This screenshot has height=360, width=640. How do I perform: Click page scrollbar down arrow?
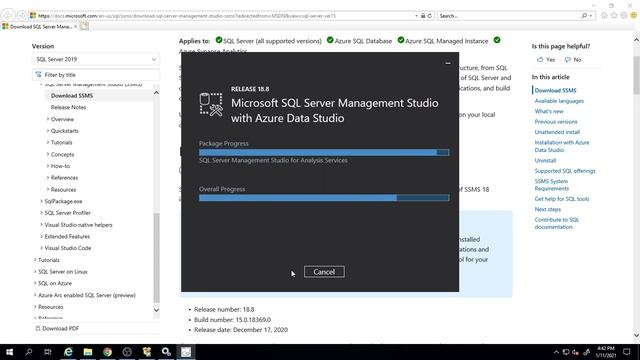tap(636, 335)
